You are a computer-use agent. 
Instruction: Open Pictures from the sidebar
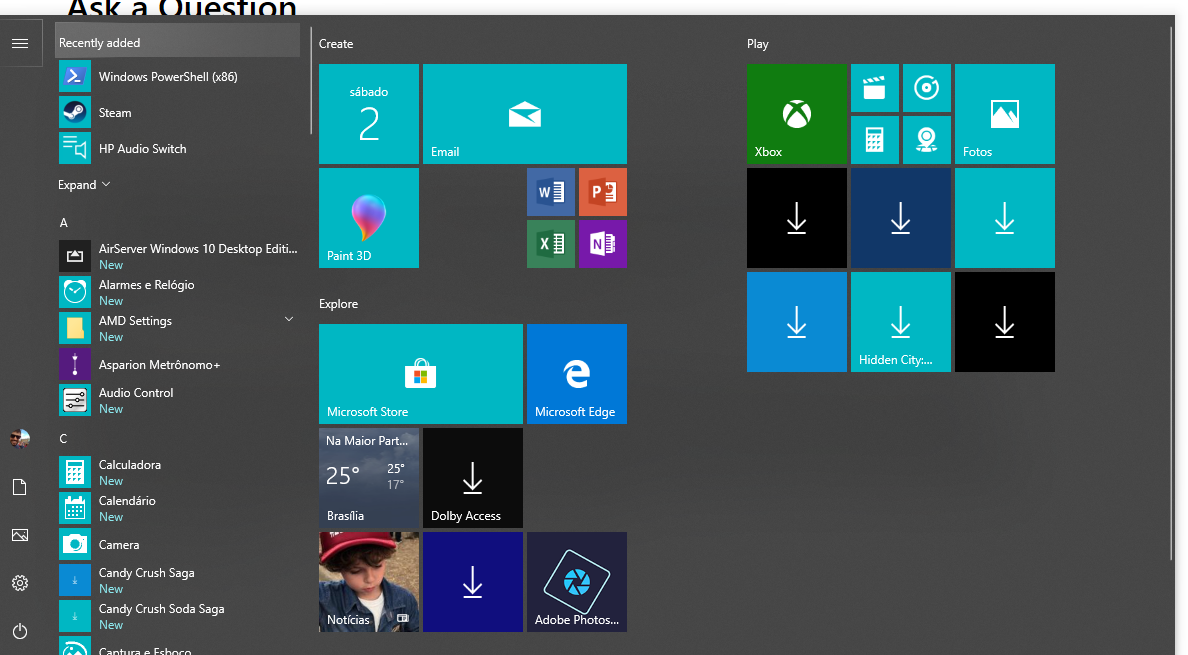point(20,535)
